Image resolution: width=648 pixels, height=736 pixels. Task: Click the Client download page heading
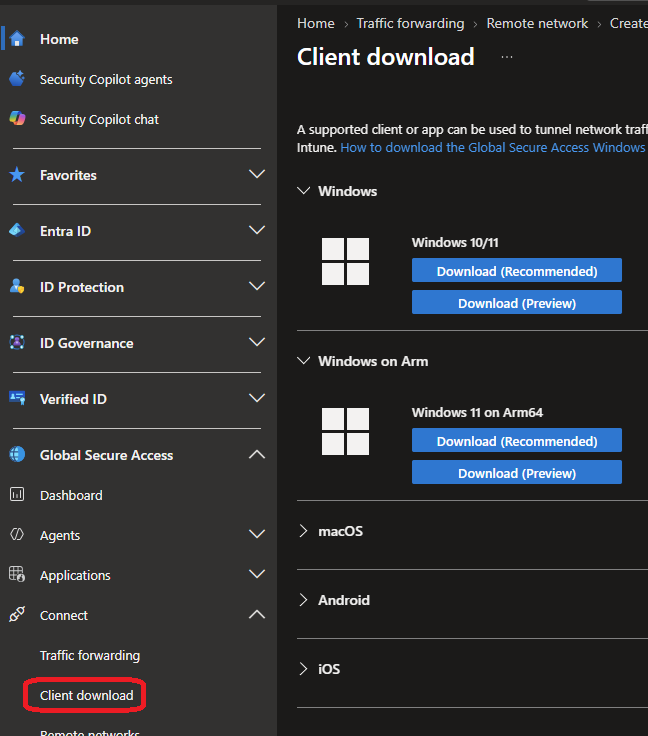pos(386,57)
